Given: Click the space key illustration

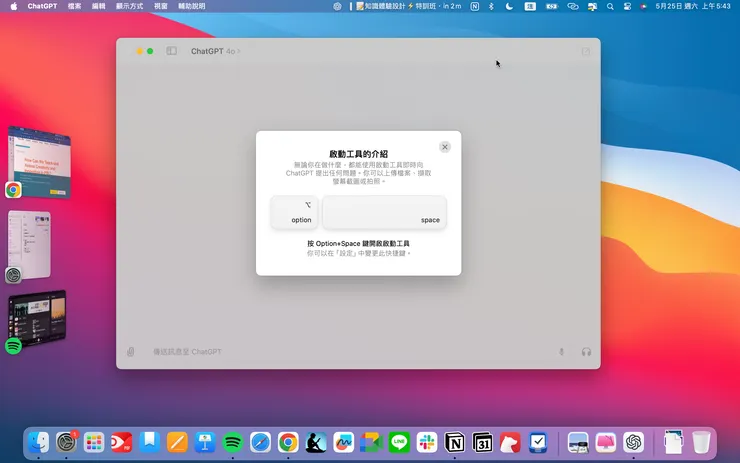Looking at the screenshot, I should (x=384, y=212).
